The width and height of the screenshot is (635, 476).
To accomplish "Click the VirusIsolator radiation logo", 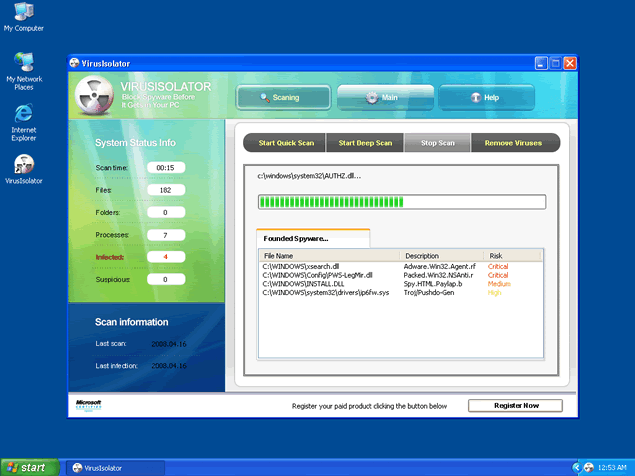I will click(x=96, y=97).
